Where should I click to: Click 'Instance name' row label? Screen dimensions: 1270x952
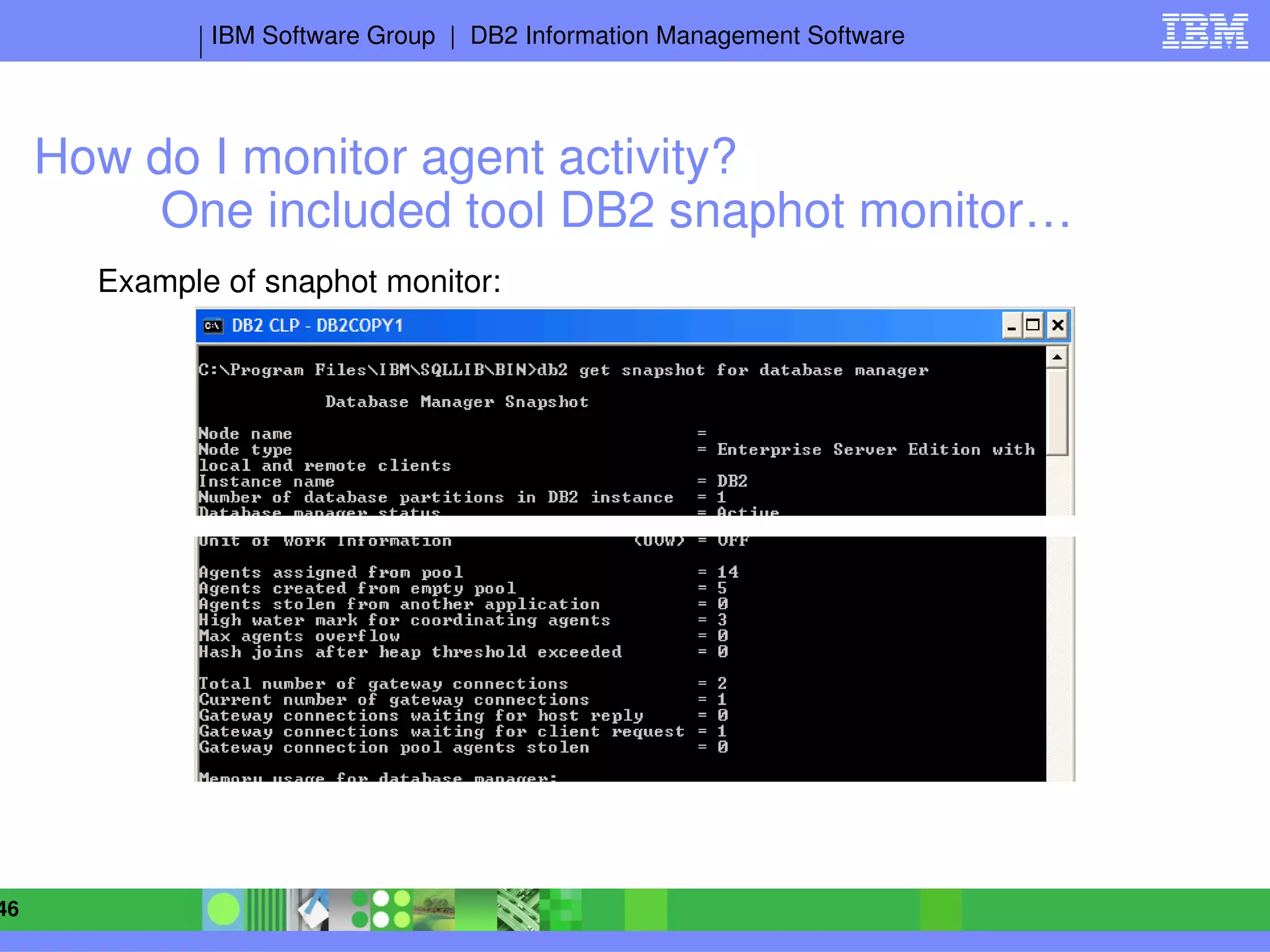[266, 482]
